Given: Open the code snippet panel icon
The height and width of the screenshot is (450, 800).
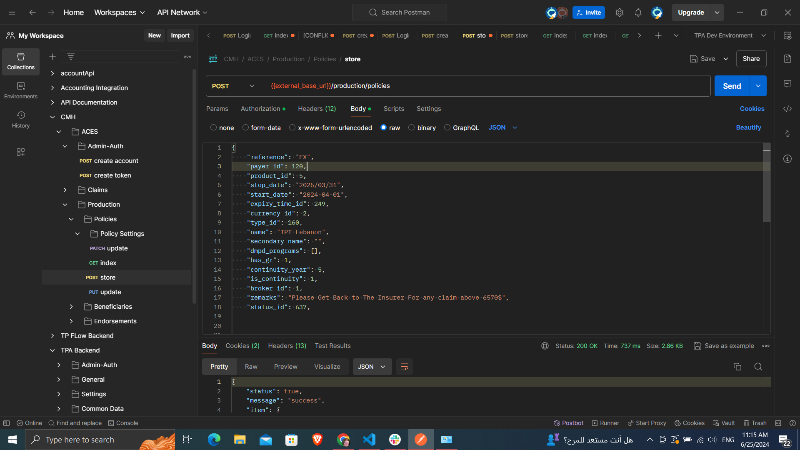Looking at the screenshot, I should (x=787, y=108).
